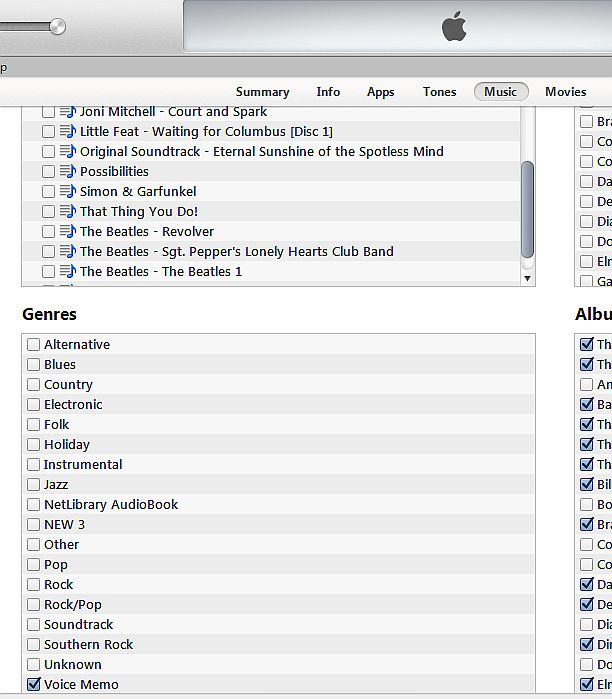Click the playlists list scrollbar thumb
The height and width of the screenshot is (699, 612).
pos(527,210)
